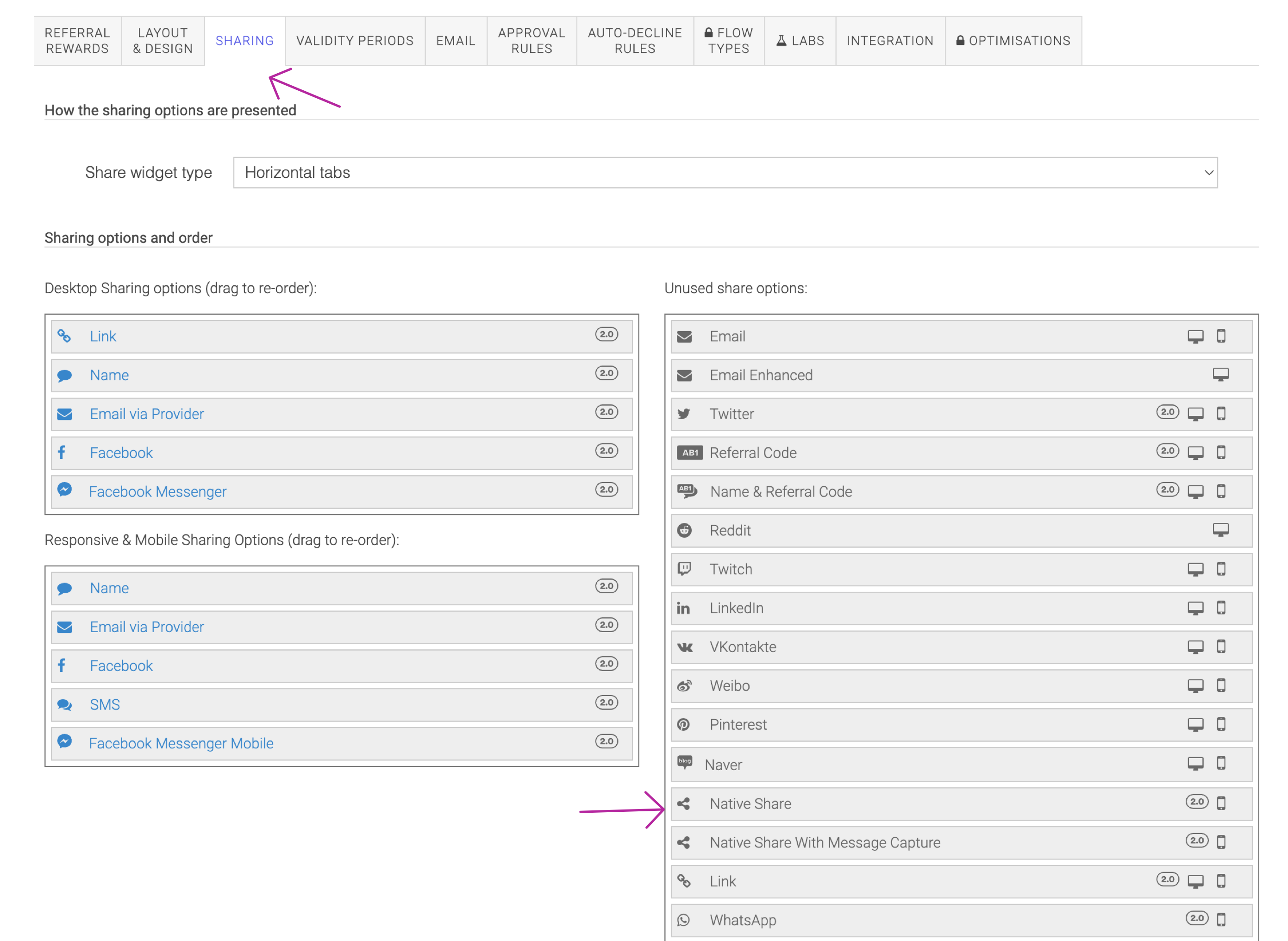Click the Twitch icon in unused share options
Screen dimensions: 1288x941
click(685, 569)
